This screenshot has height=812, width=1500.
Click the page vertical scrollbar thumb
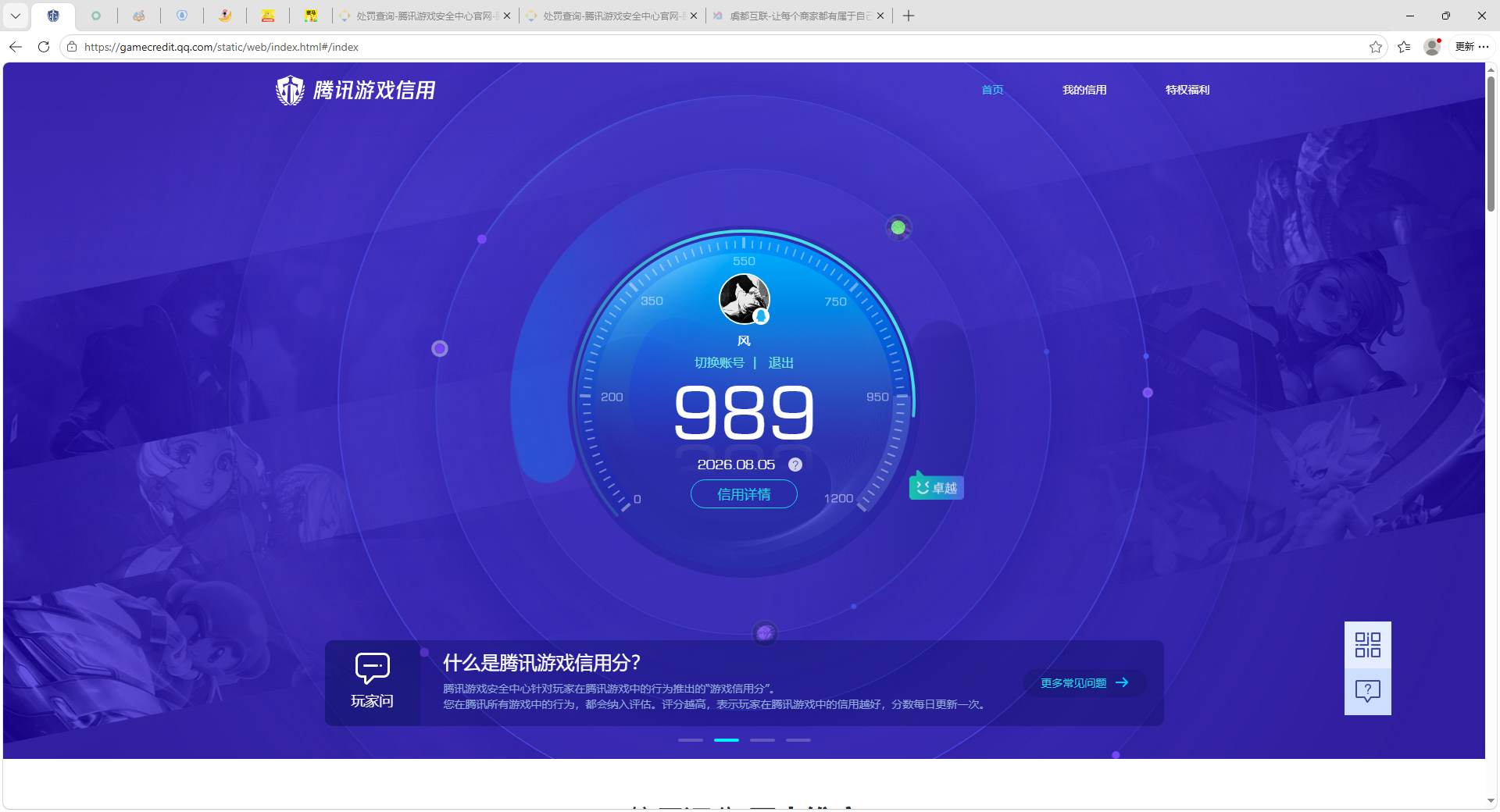[1491, 143]
